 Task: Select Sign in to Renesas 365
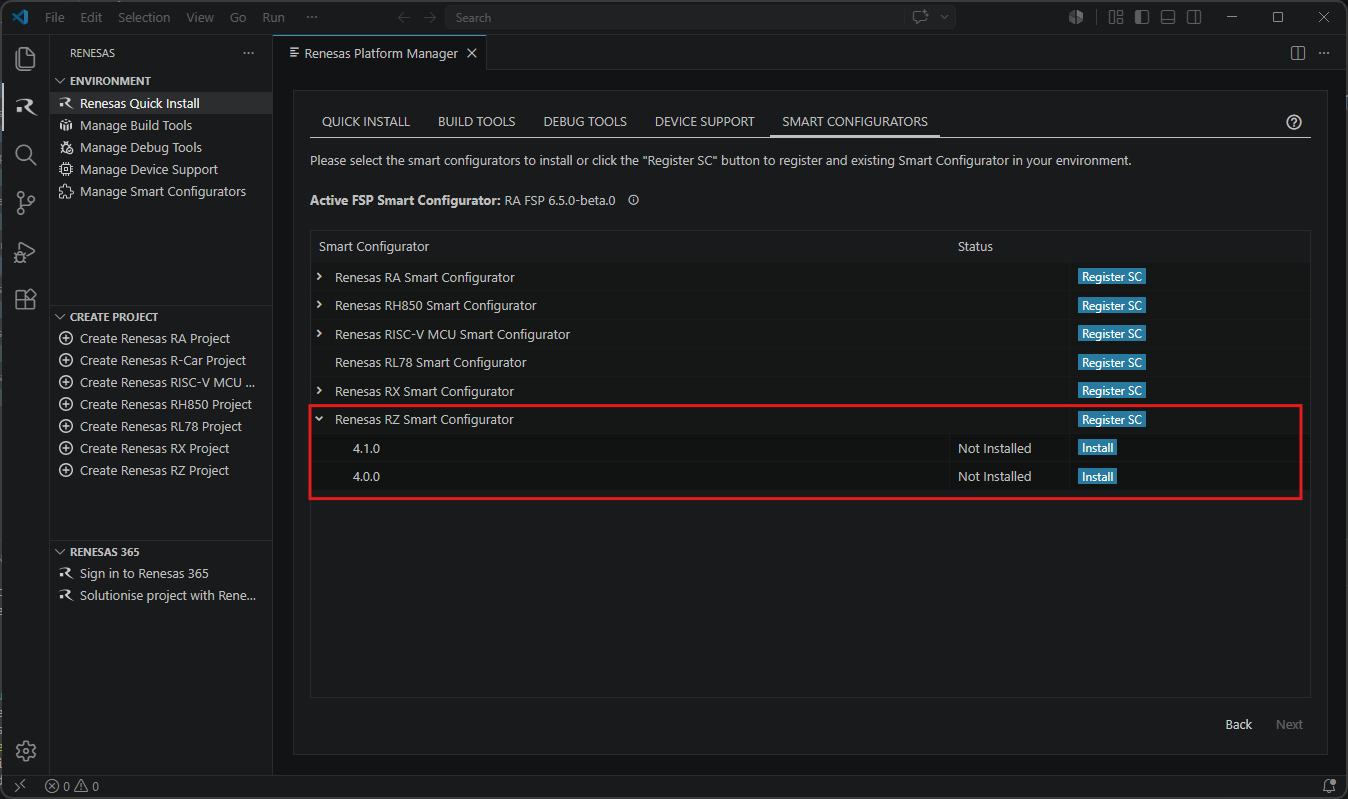pos(161,573)
